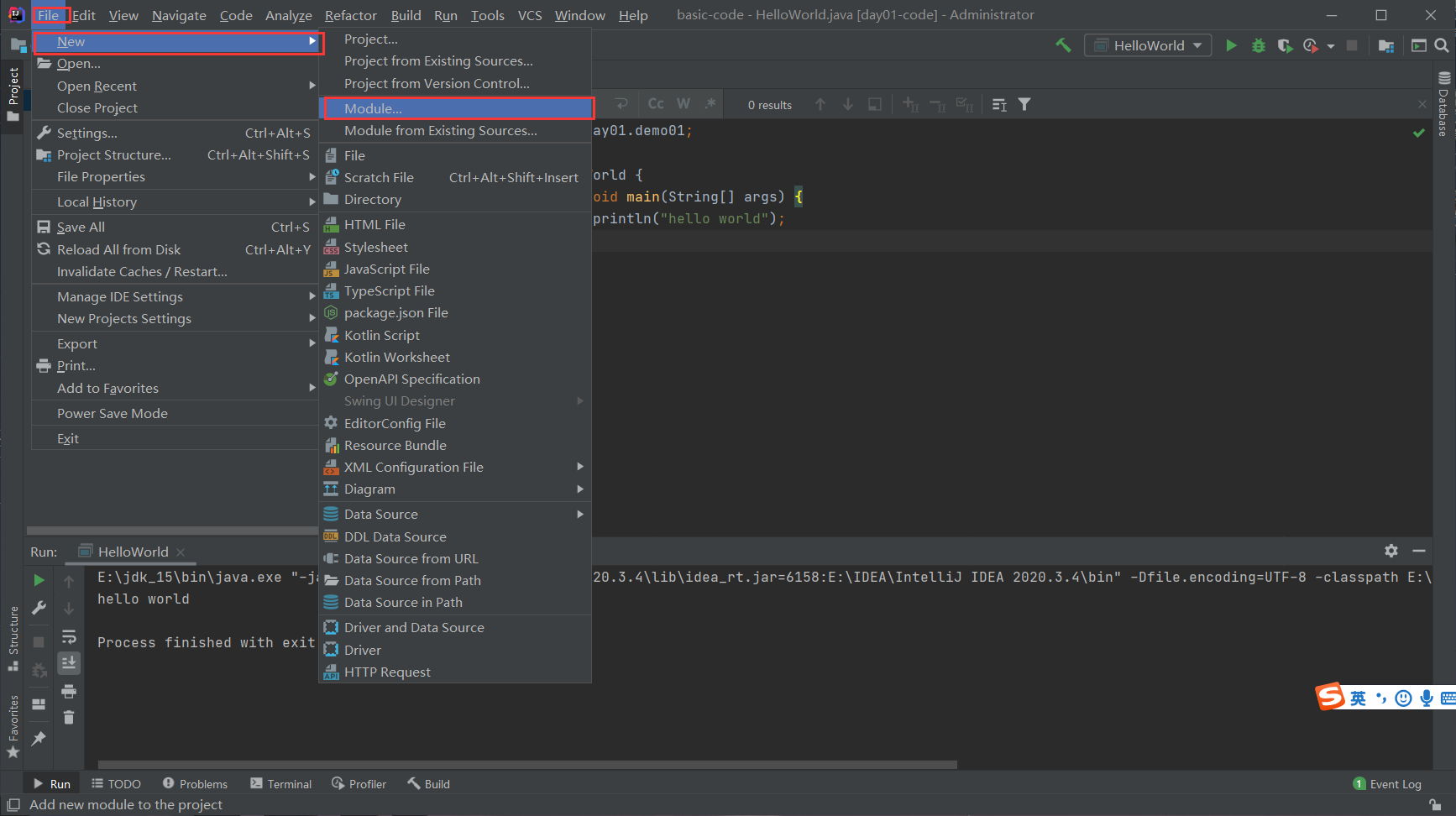Expand the Local History submenu
1456x816 pixels.
coord(175,201)
